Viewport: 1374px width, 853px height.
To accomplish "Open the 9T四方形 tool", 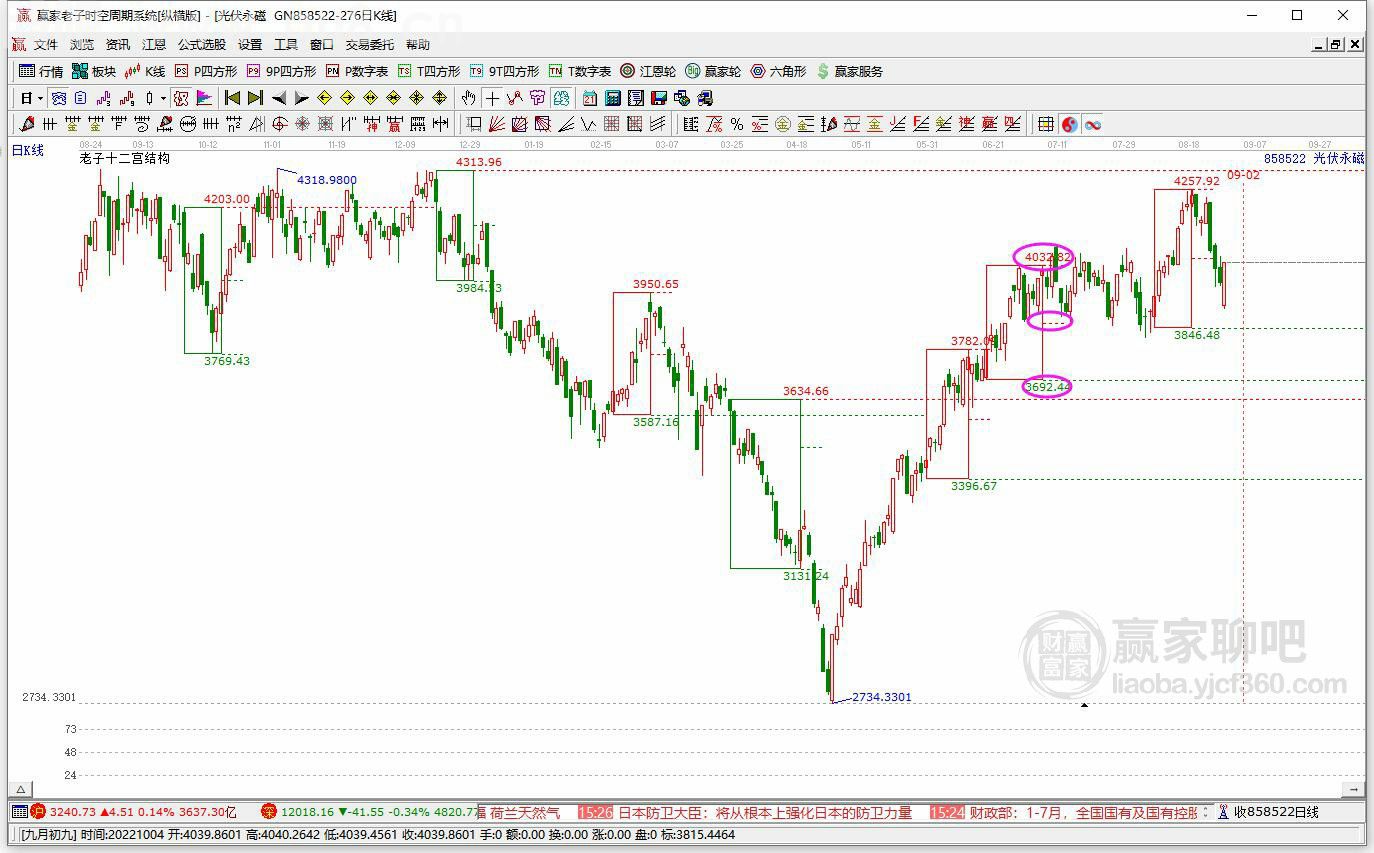I will [x=504, y=71].
